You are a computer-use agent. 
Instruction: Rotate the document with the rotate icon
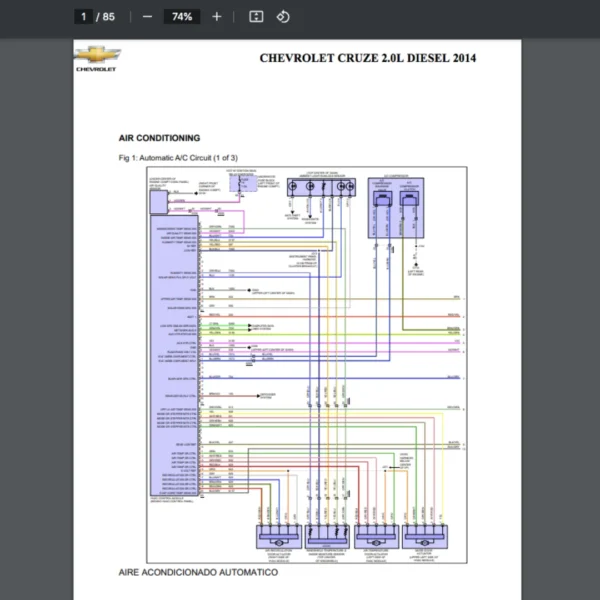tap(283, 17)
